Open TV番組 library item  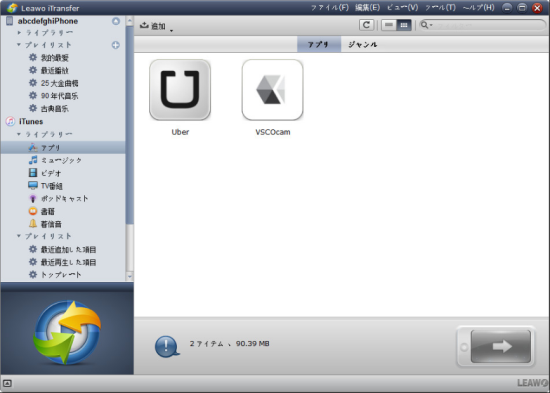(52, 186)
